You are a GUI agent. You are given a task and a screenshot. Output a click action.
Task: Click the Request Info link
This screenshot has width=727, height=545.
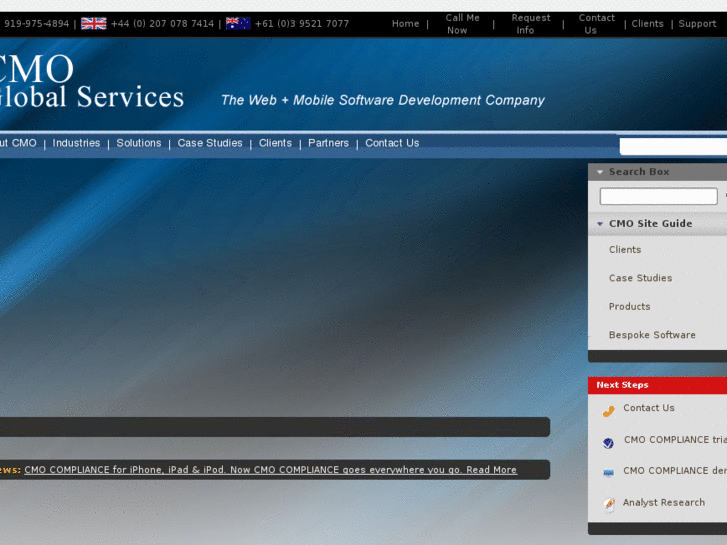tap(530, 24)
